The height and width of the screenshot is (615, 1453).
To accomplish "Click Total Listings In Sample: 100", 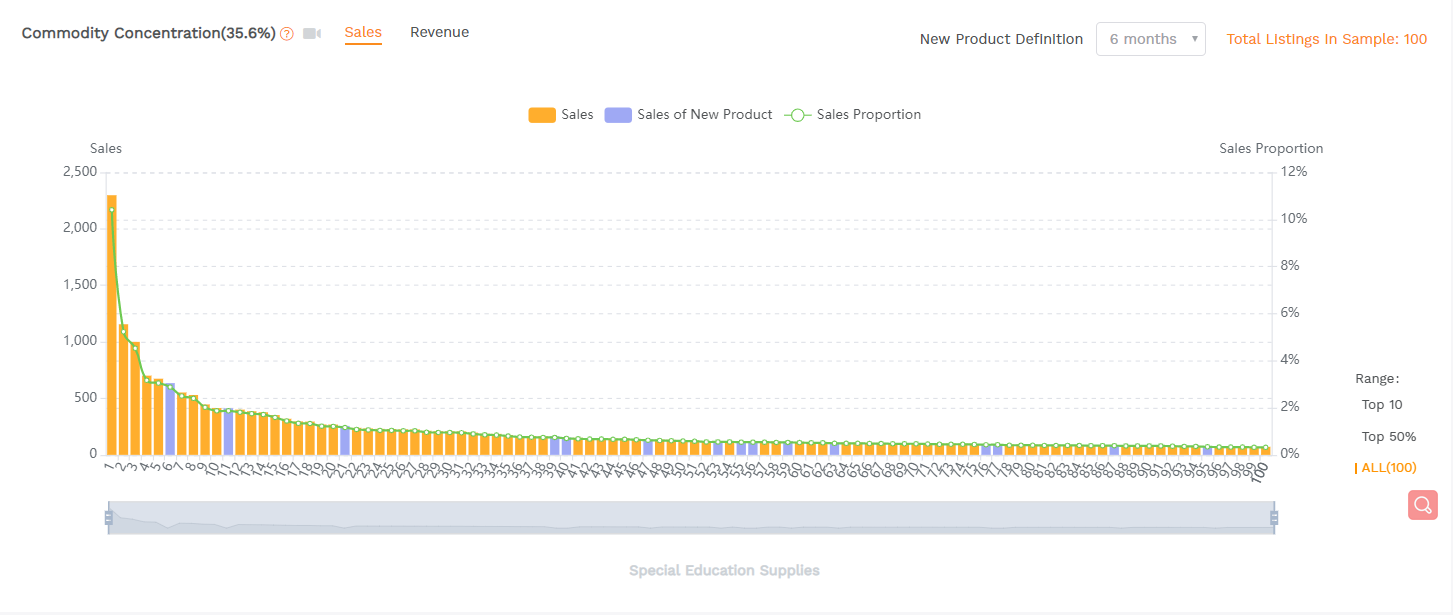I will point(1326,39).
